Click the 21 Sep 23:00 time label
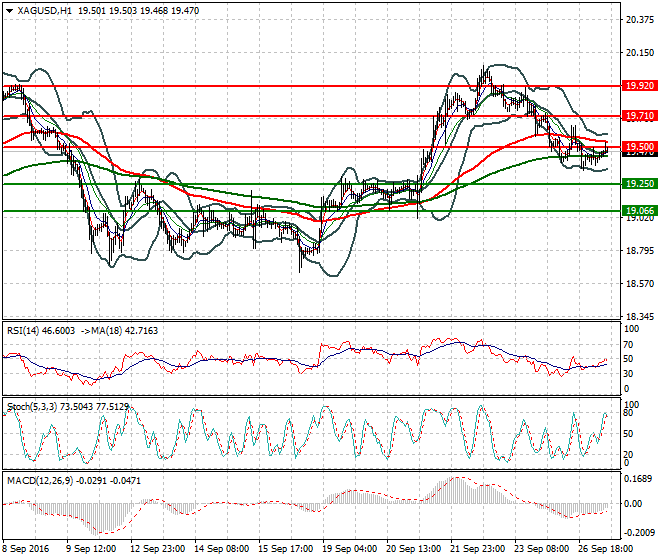This screenshot has height=560, width=660. (x=477, y=549)
